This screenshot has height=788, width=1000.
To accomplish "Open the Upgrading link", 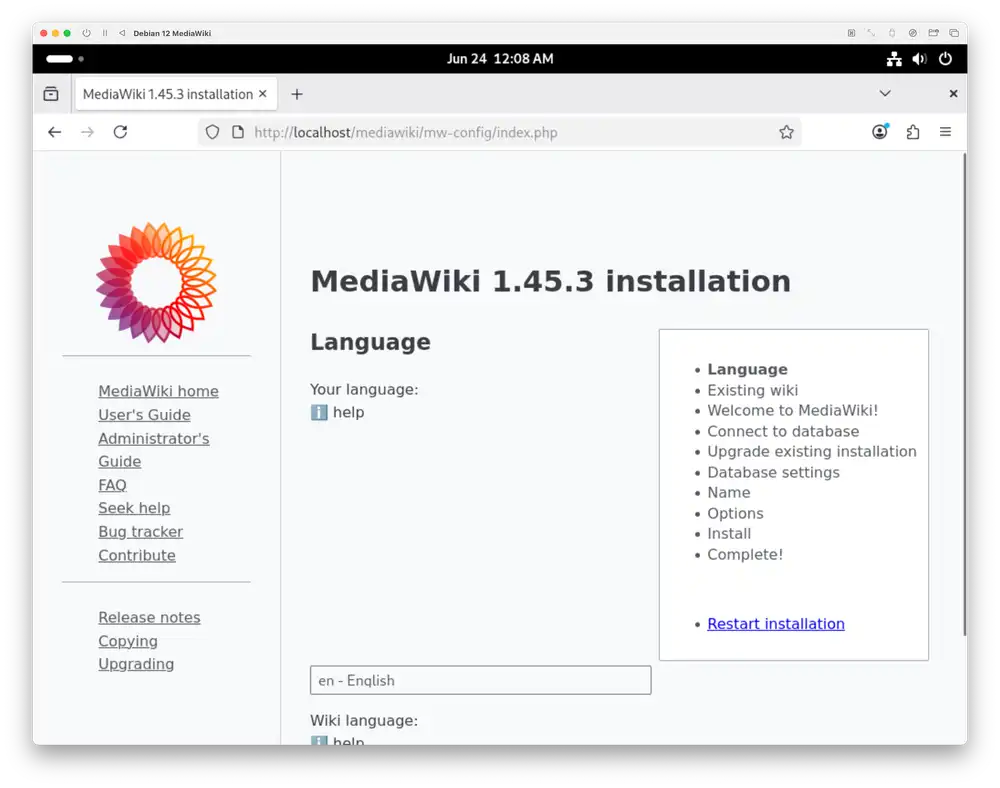I will [x=136, y=664].
